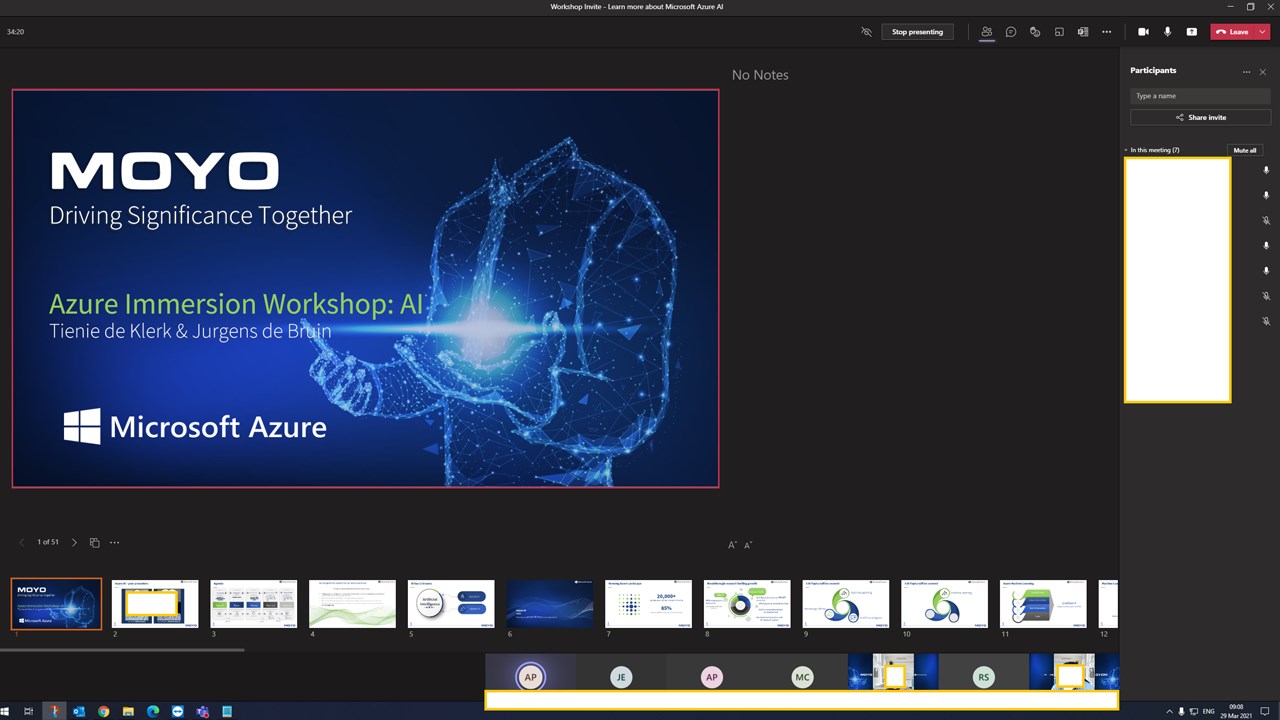
Task: Click the slide thumbnail strip scrollbar
Action: pos(122,650)
